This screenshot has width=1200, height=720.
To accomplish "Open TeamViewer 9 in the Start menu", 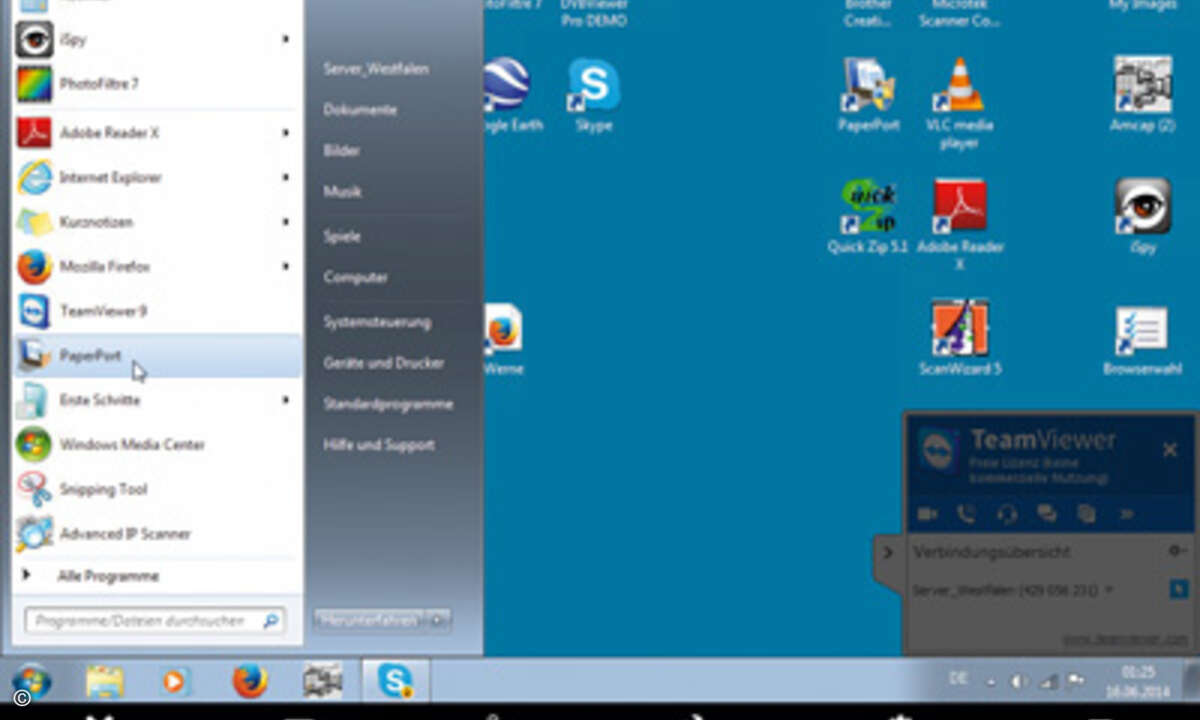I will pos(155,311).
